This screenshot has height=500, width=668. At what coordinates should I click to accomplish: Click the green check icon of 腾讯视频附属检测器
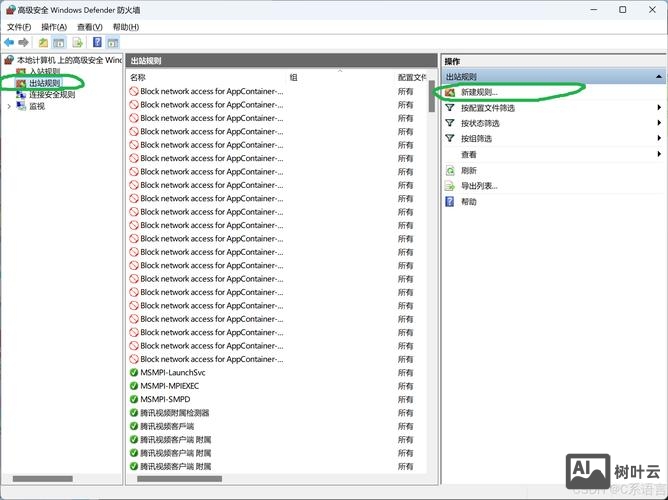pyautogui.click(x=134, y=413)
